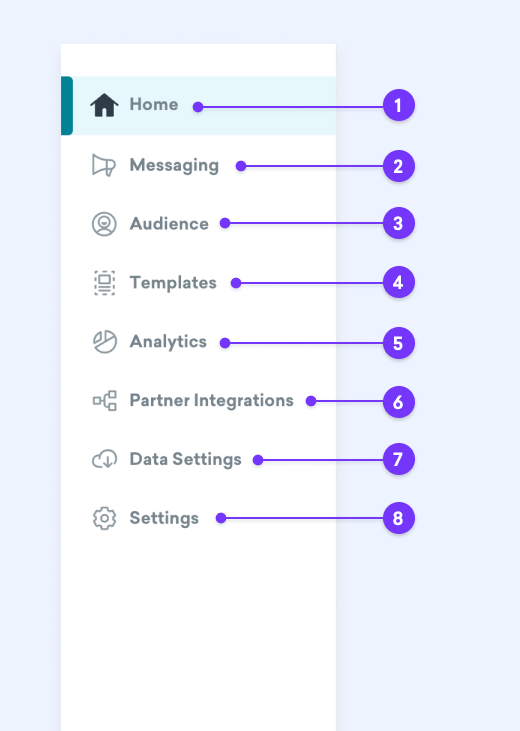Select the Data Settings label
520x731 pixels.
185,460
